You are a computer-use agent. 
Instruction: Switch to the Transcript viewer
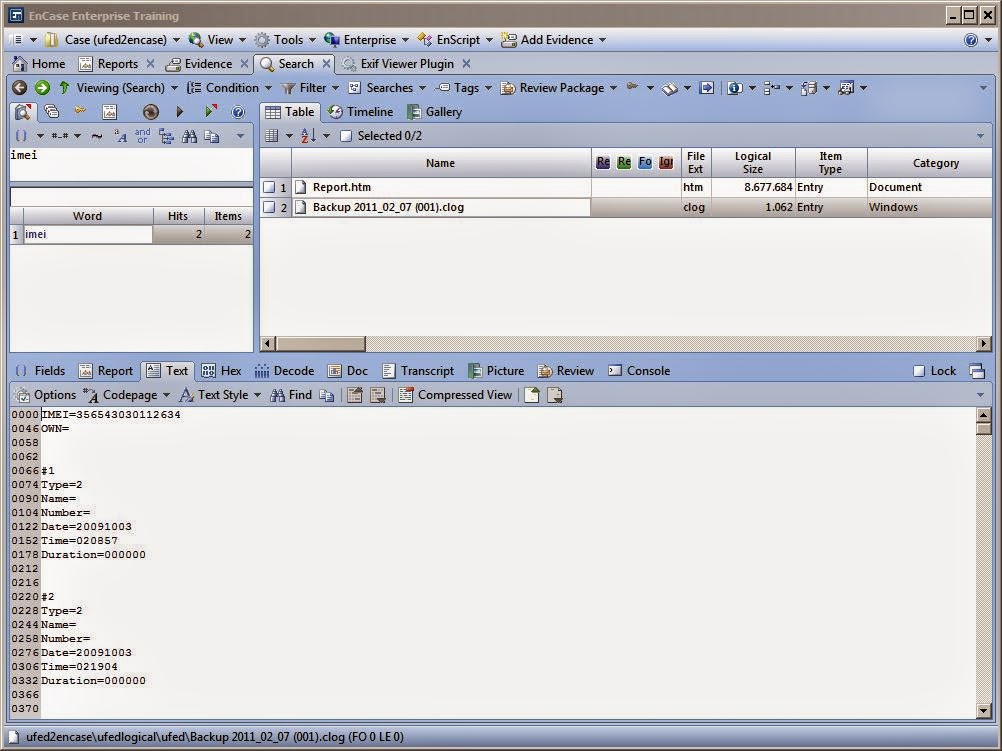pos(418,370)
